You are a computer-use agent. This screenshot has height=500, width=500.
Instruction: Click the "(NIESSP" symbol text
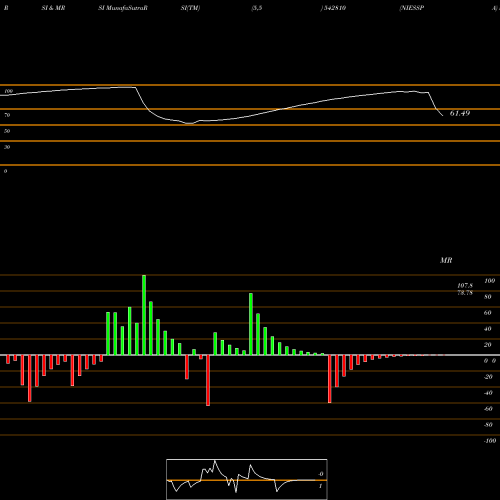point(412,8)
